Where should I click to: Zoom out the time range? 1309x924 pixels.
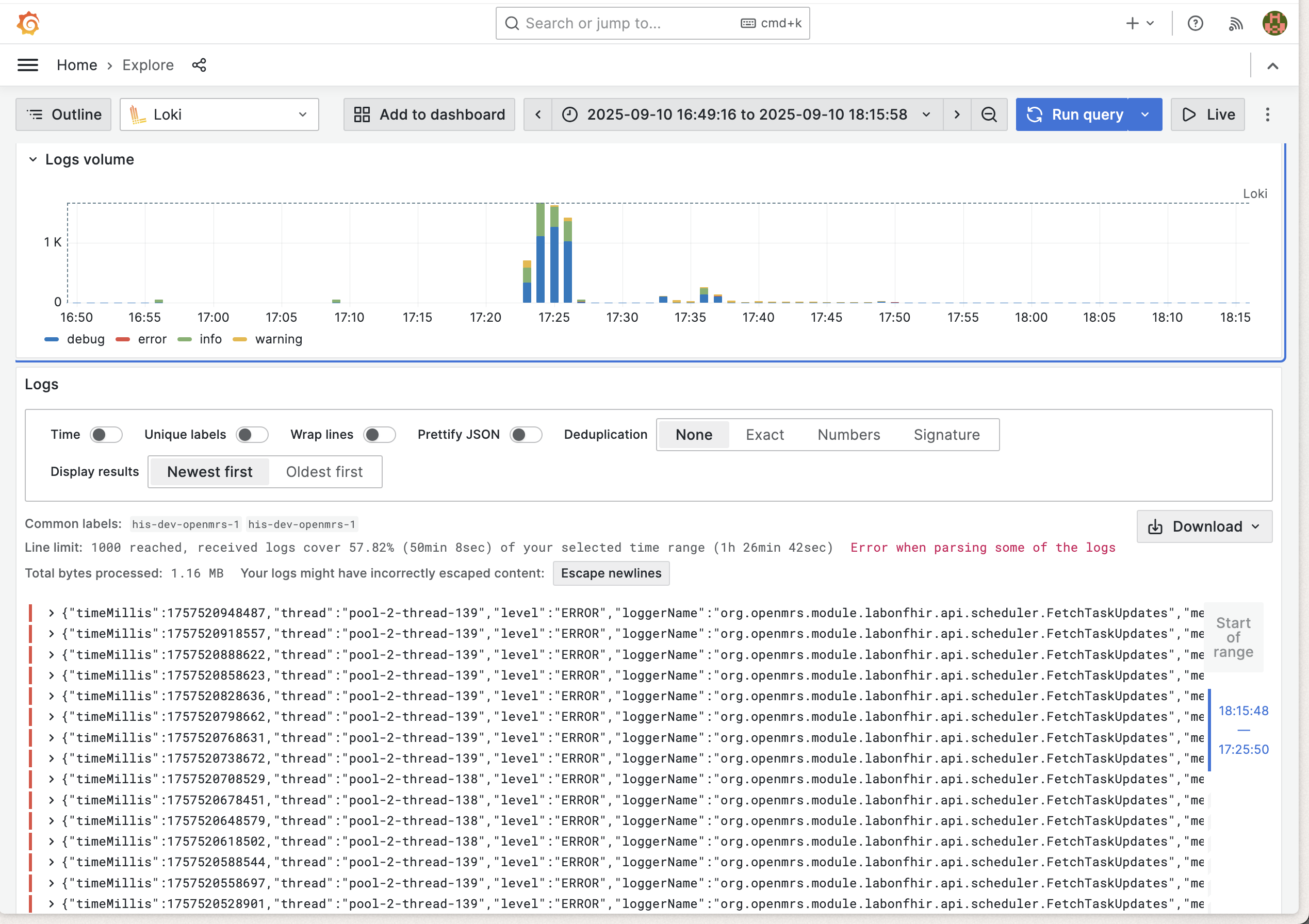(x=989, y=114)
